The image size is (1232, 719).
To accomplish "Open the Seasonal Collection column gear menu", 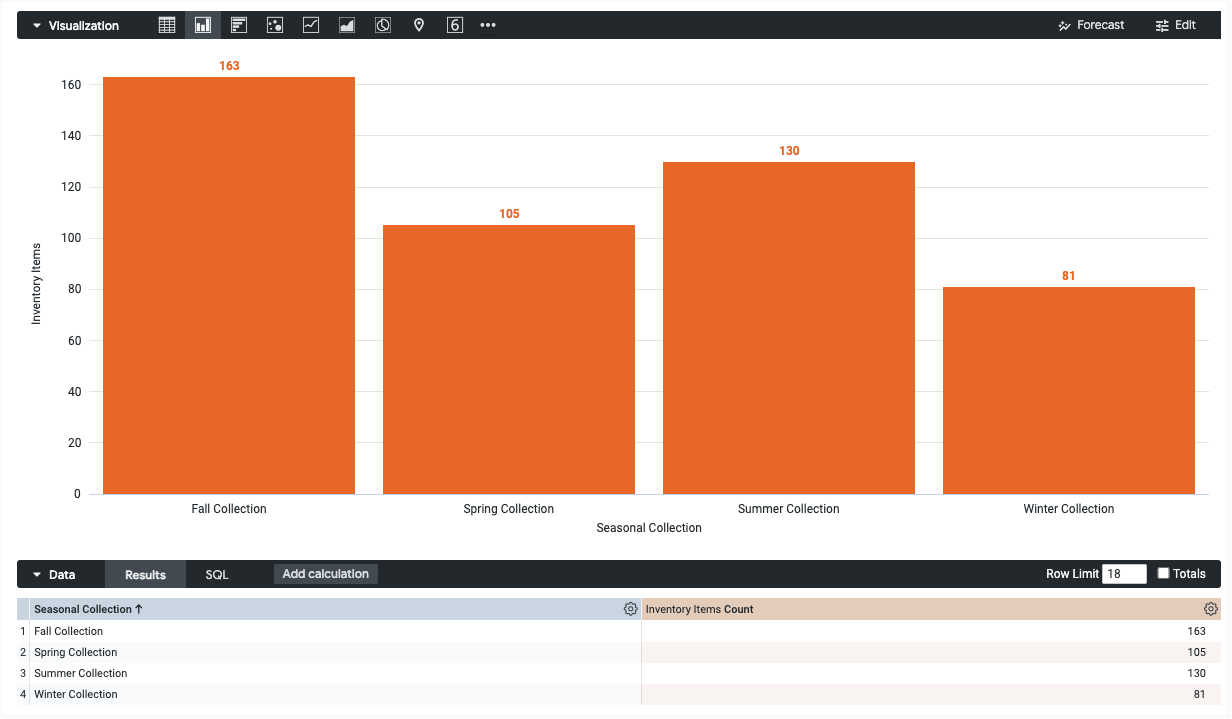I will (630, 608).
